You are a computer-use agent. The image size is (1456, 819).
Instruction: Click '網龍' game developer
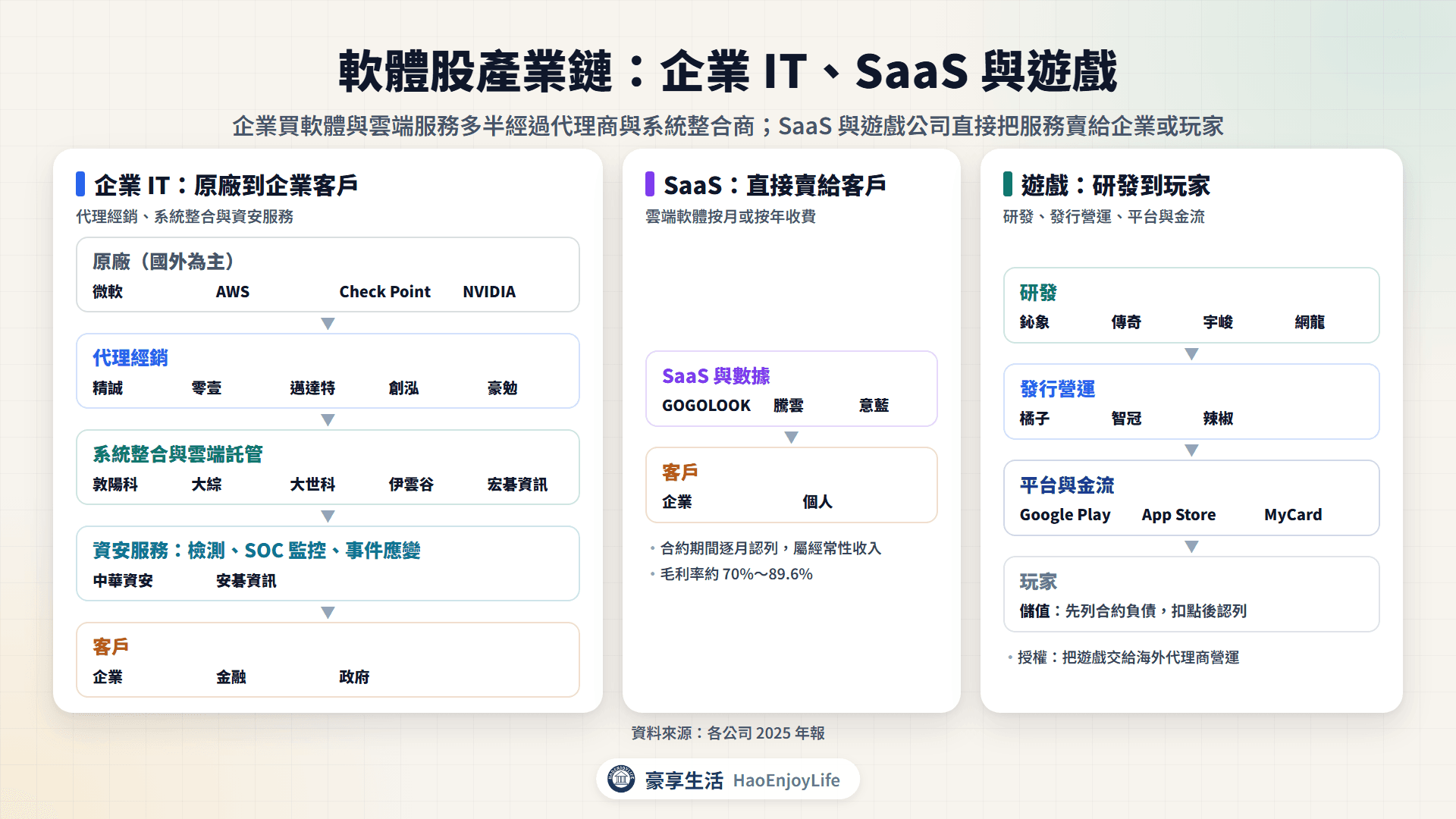(x=1310, y=322)
